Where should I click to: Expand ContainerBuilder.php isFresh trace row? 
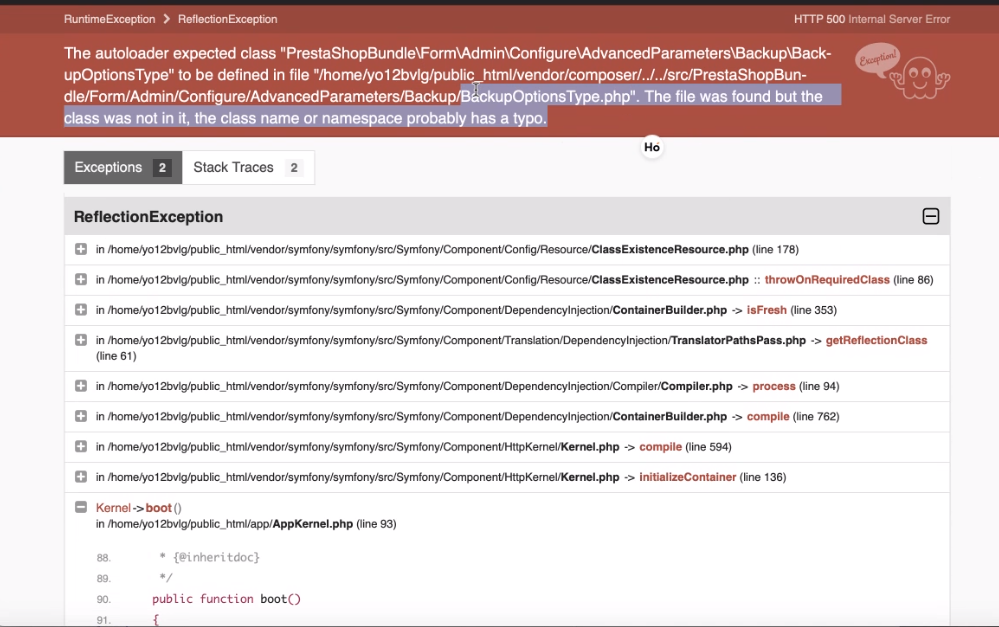(81, 310)
